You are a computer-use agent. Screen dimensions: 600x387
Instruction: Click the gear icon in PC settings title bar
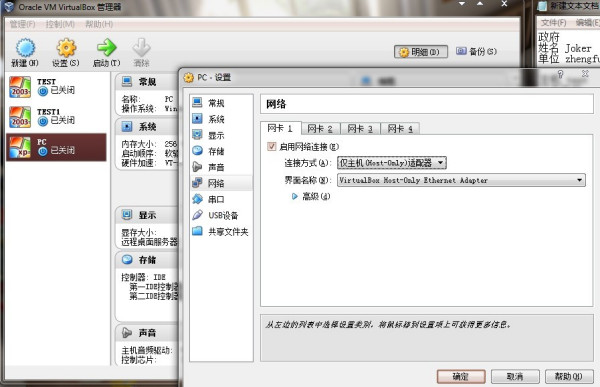point(189,78)
